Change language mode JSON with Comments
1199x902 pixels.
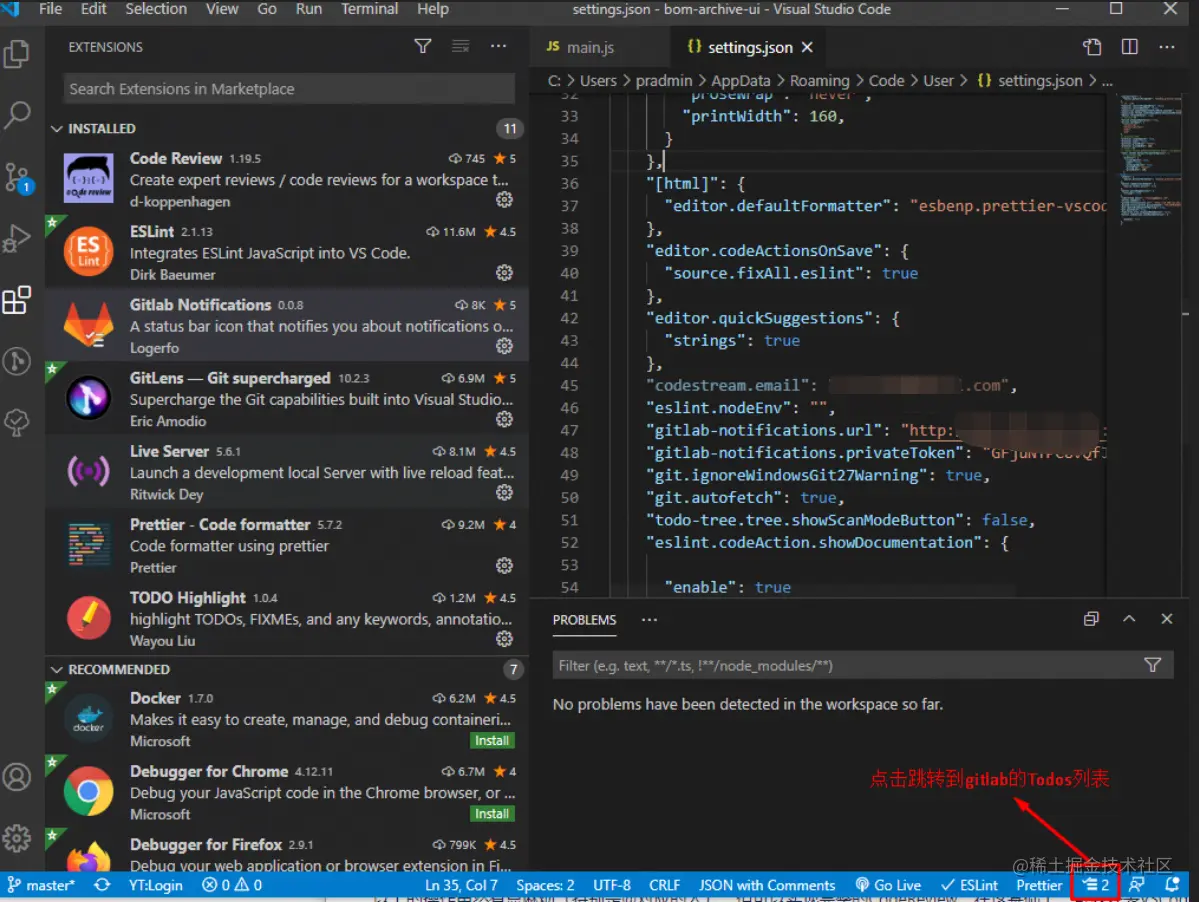[x=766, y=884]
